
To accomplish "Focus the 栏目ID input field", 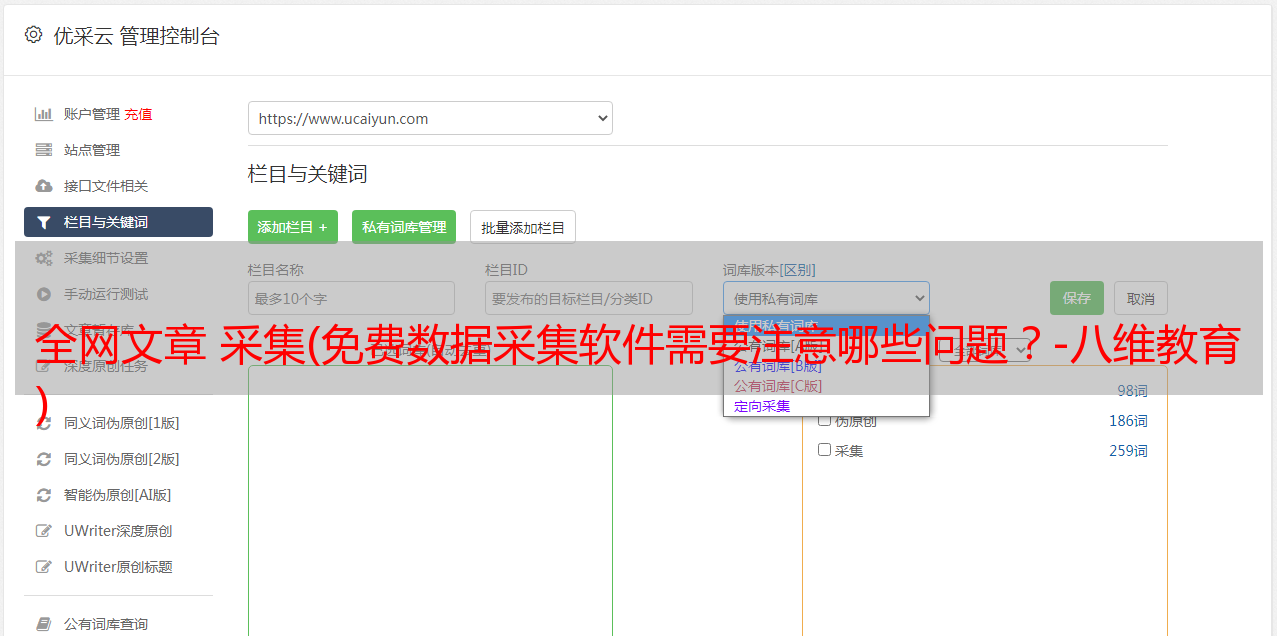I will [589, 298].
